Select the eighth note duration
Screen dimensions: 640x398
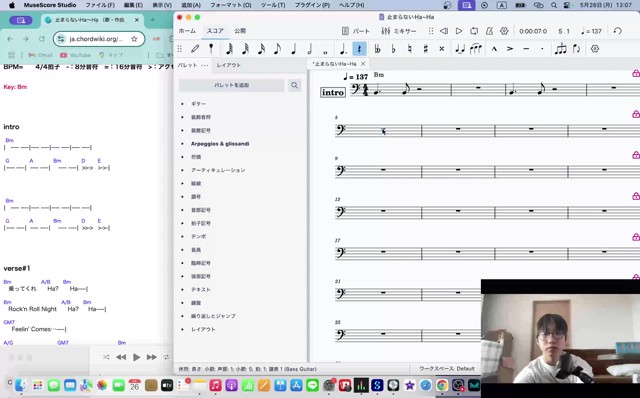(278, 49)
